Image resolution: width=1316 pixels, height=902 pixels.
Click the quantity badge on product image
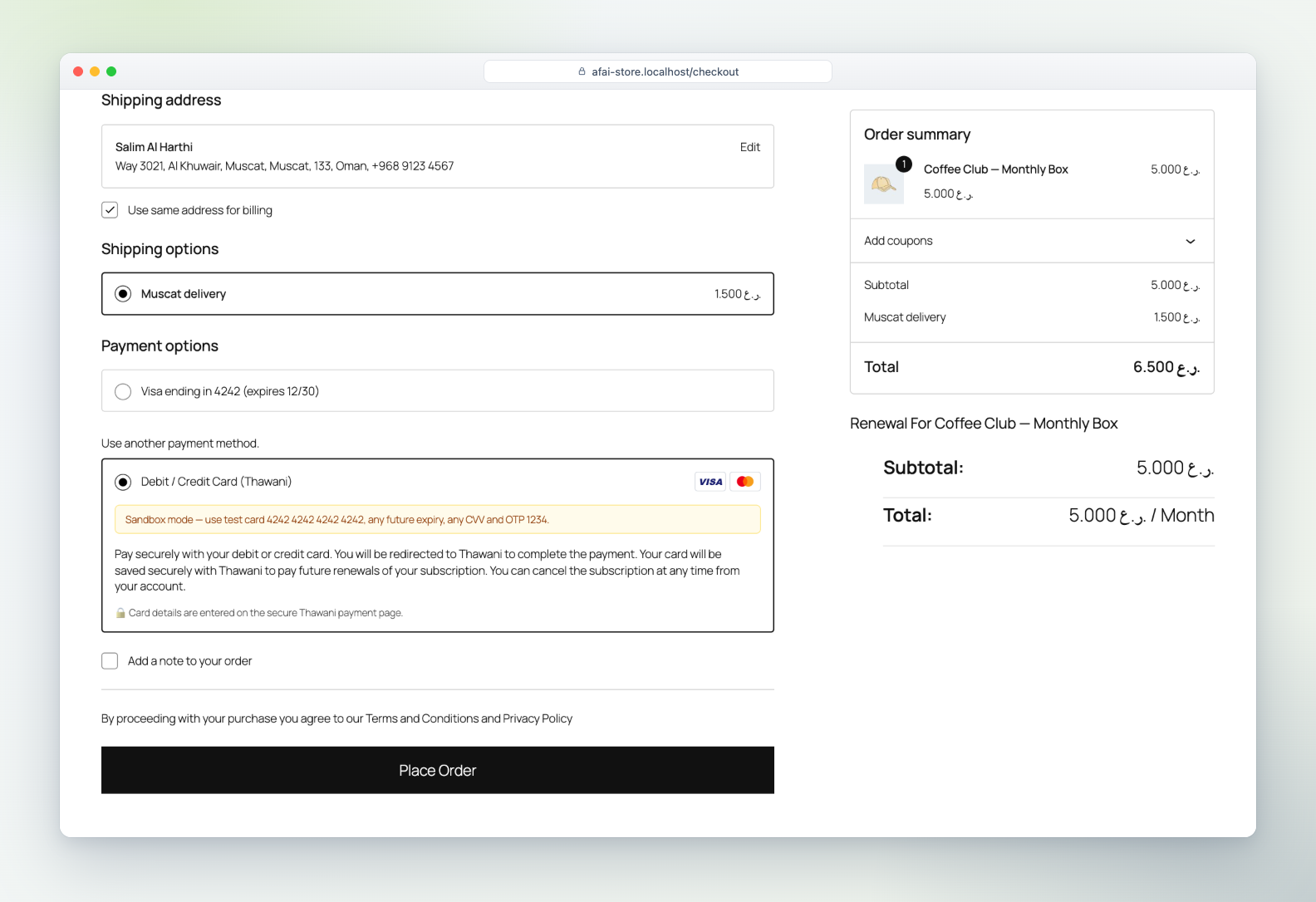(904, 164)
